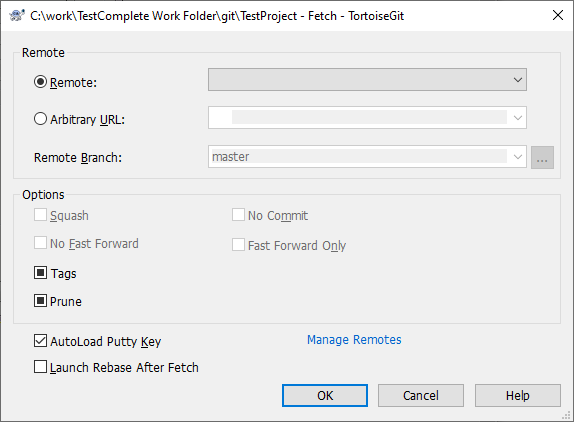Screen dimensions: 574x422
Task: Open the Manage Remotes link
Action: coord(354,340)
